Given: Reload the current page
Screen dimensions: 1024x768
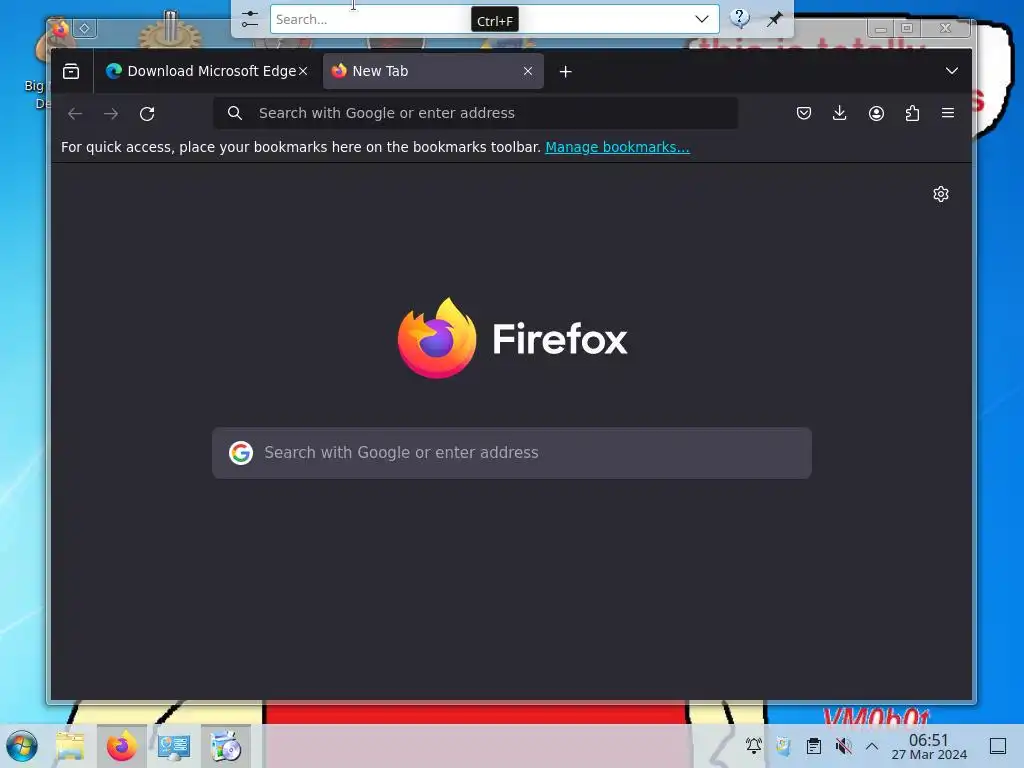Looking at the screenshot, I should click(147, 114).
